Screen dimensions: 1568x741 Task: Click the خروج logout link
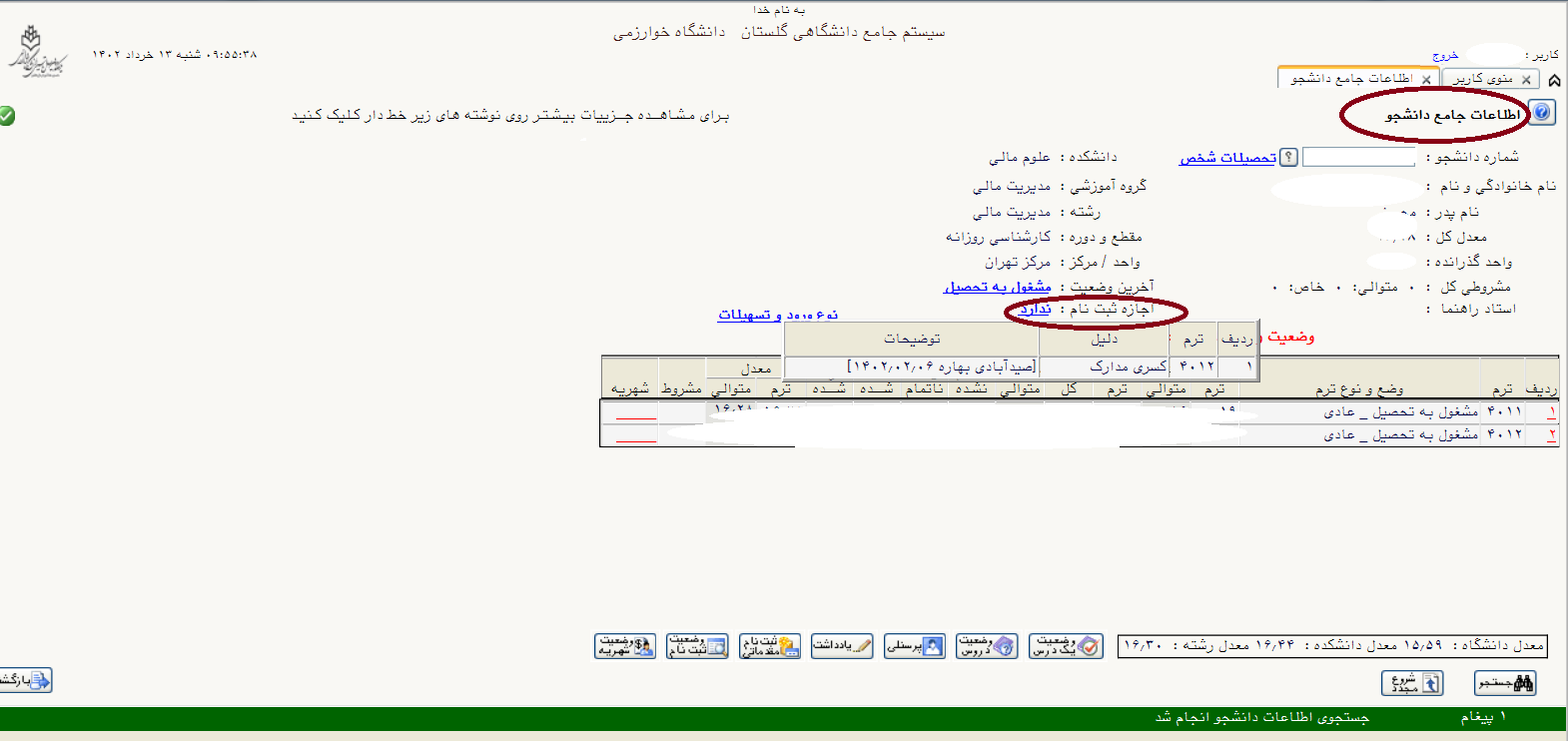point(1445,55)
